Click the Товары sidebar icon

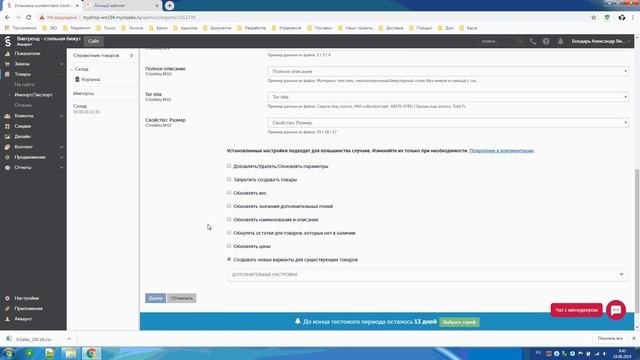[x=7, y=74]
